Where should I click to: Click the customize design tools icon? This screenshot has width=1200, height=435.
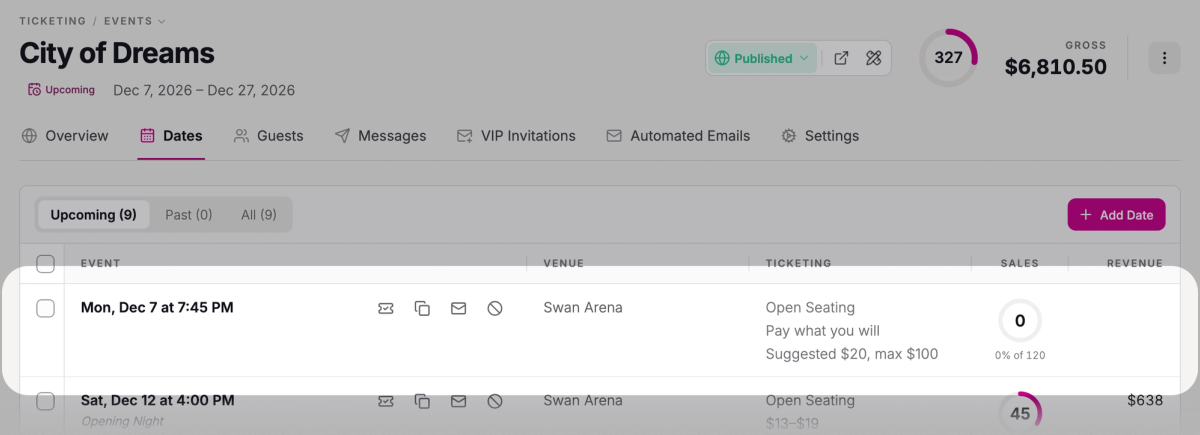tap(873, 58)
